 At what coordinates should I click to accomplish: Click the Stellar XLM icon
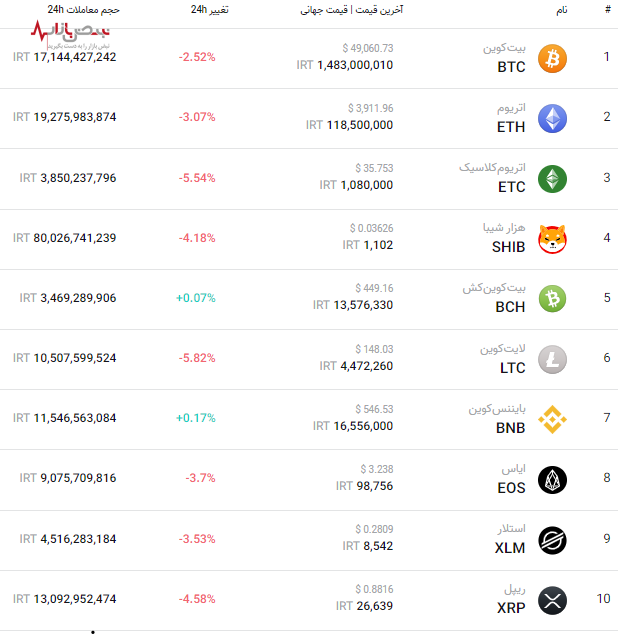552,541
